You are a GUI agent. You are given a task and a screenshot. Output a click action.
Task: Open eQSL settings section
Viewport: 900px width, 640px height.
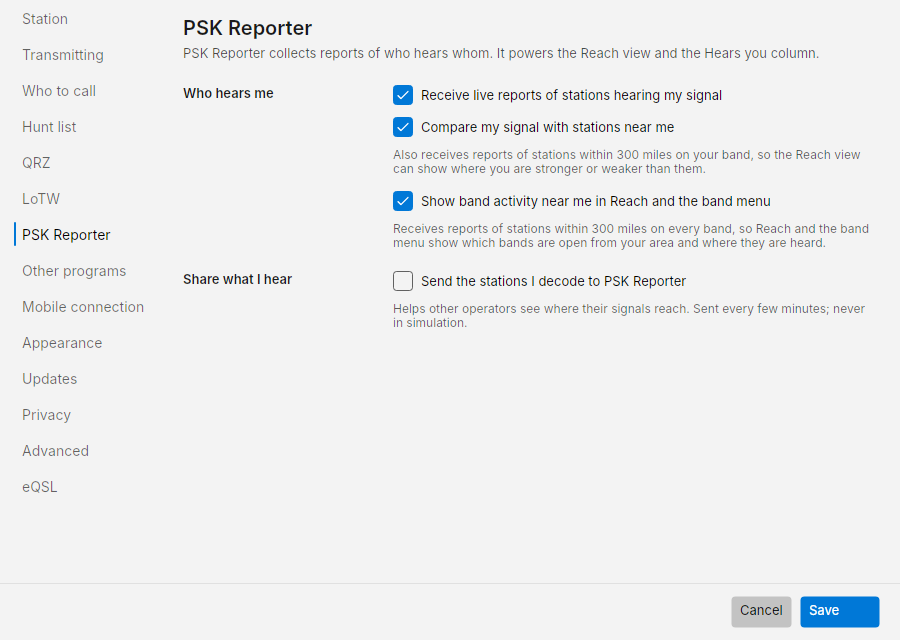click(x=40, y=487)
